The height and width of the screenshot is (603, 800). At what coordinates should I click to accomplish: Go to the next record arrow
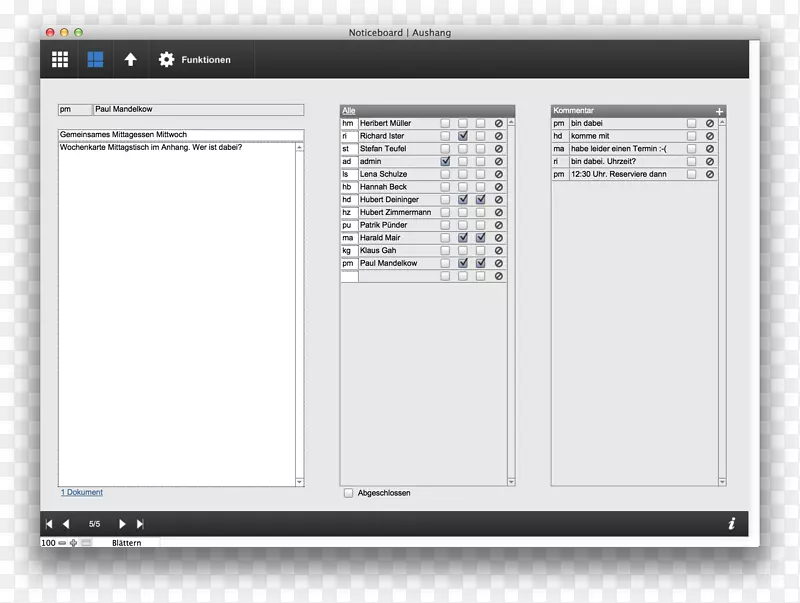click(123, 523)
